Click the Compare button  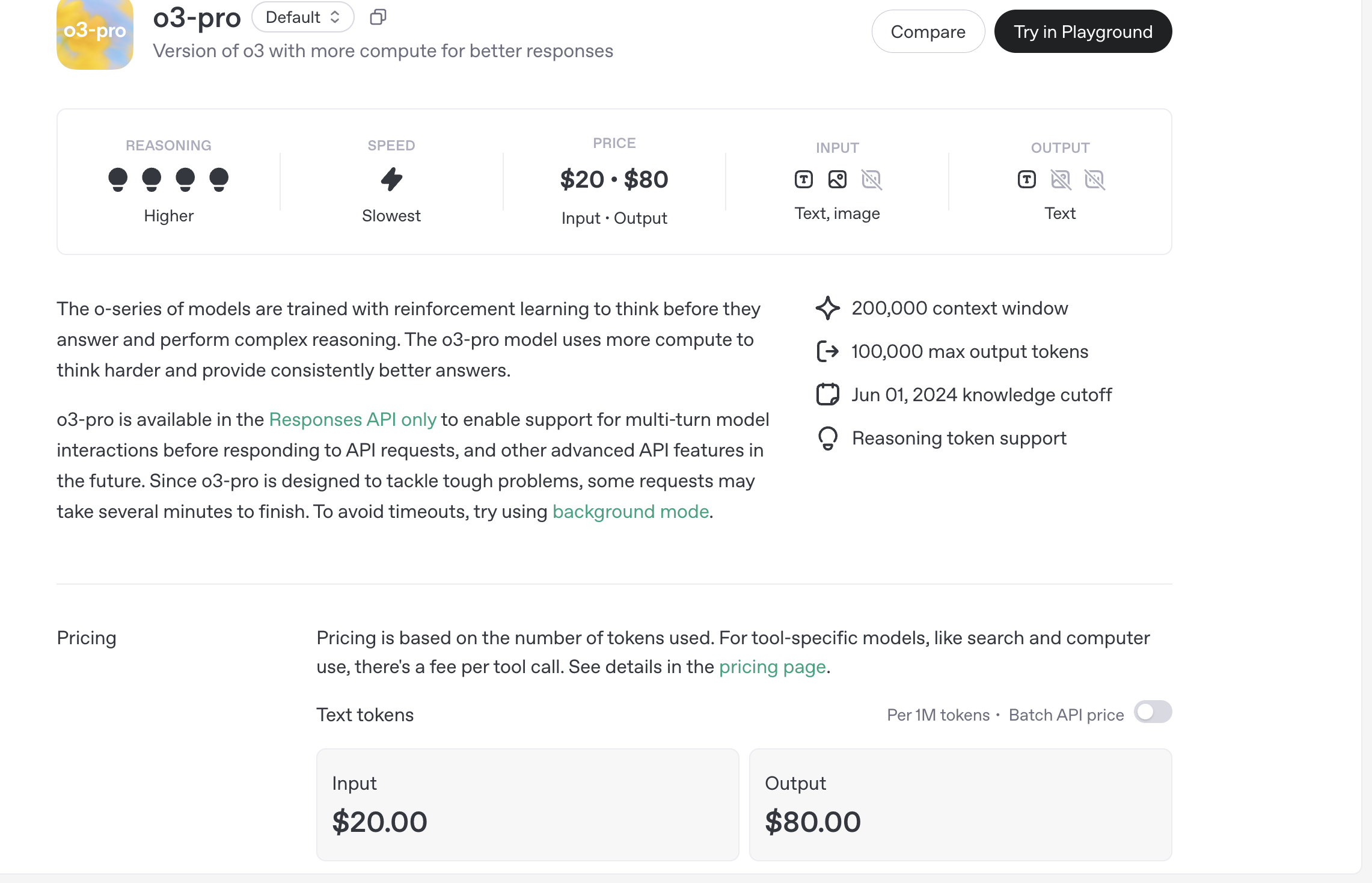[928, 31]
